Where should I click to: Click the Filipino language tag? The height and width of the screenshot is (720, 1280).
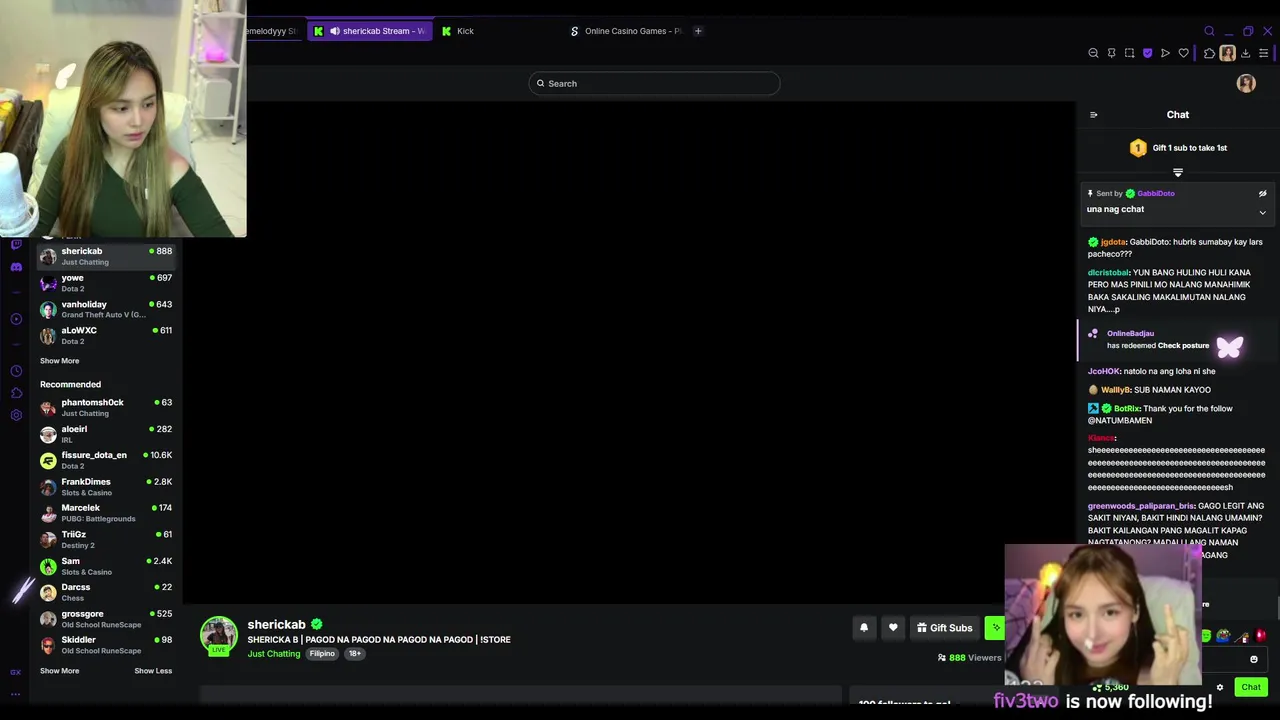point(322,654)
